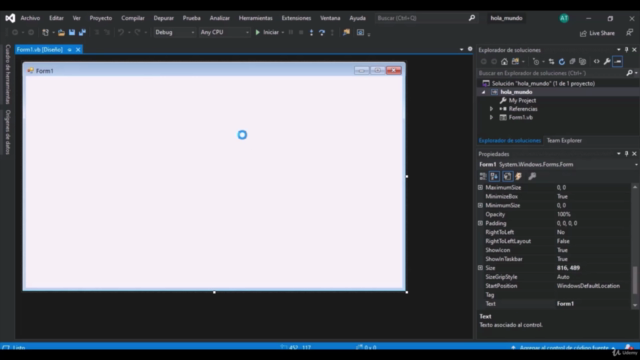This screenshot has height=360, width=640.
Task: Click the Undo arrow icon
Action: point(121,32)
